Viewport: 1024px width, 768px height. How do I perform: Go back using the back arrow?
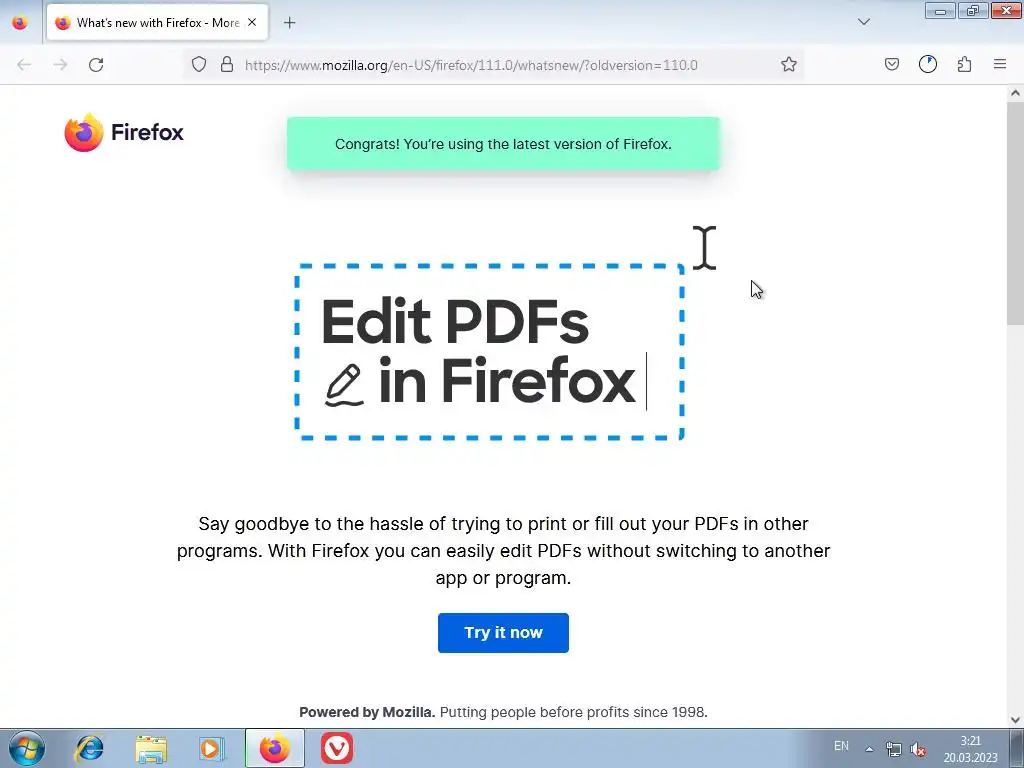click(24, 65)
